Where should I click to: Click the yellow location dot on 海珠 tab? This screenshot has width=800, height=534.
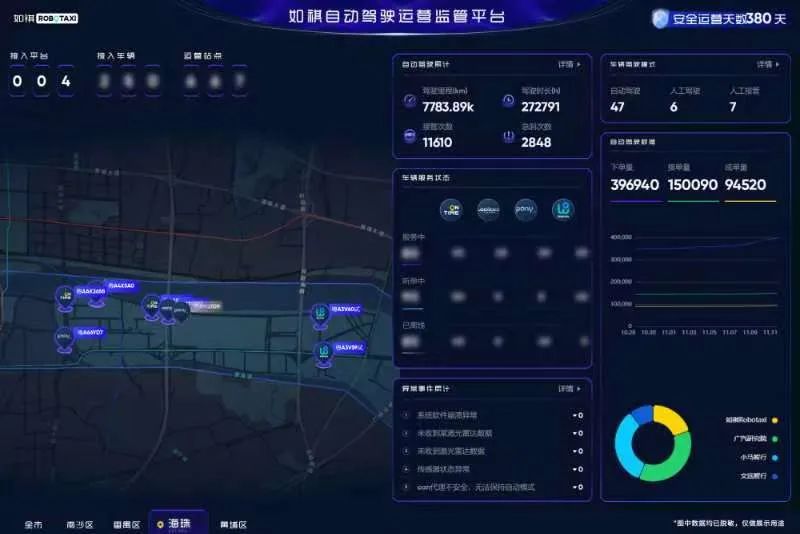click(160, 524)
